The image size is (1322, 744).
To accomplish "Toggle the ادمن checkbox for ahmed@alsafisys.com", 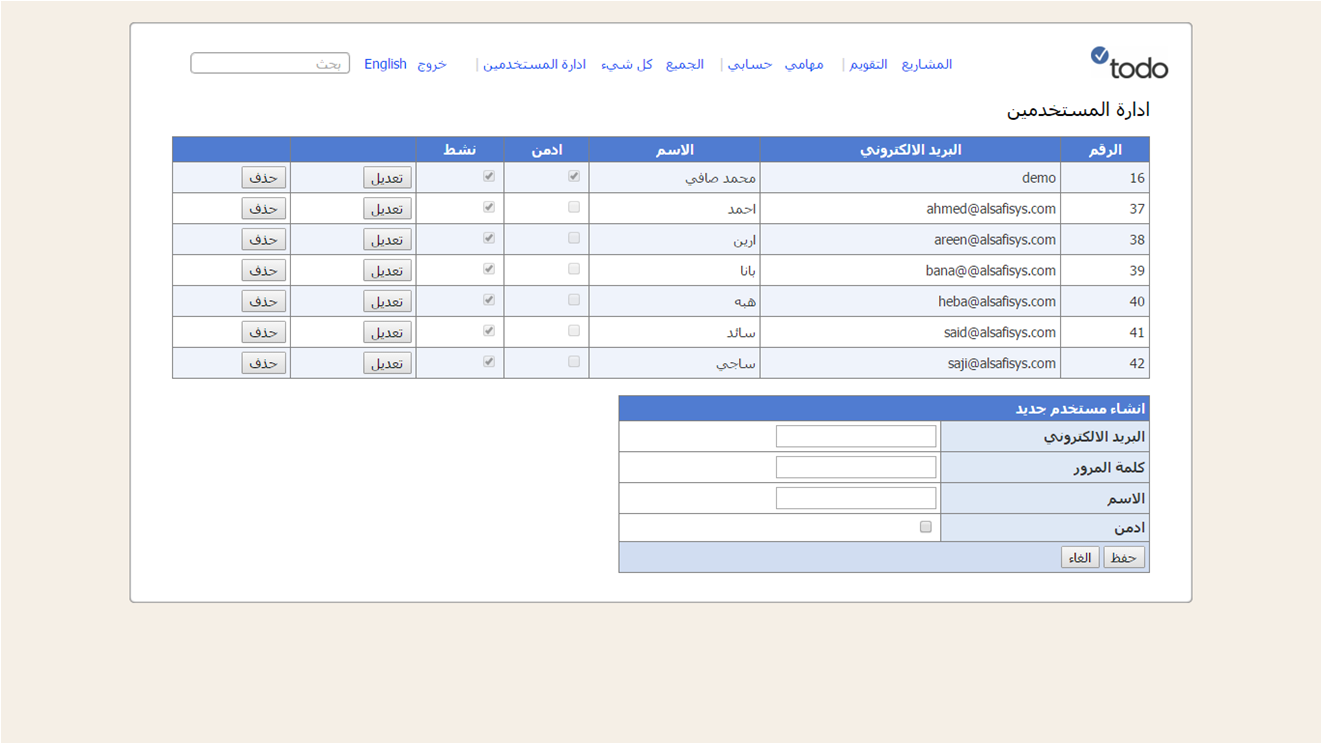I will click(x=574, y=207).
